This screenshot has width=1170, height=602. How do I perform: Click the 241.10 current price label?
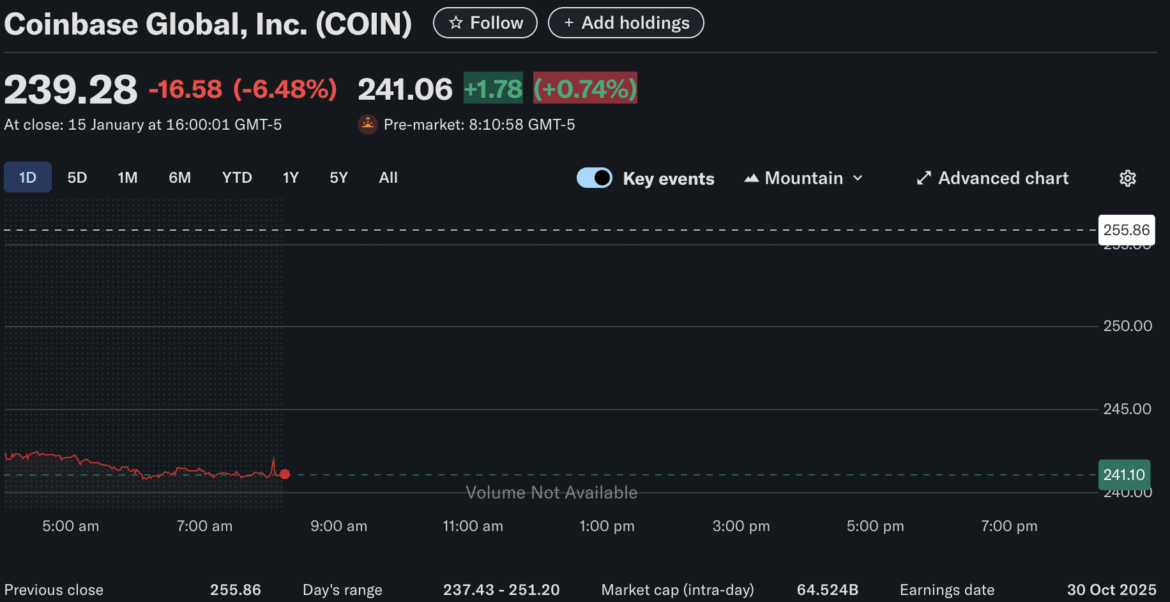coord(1125,475)
